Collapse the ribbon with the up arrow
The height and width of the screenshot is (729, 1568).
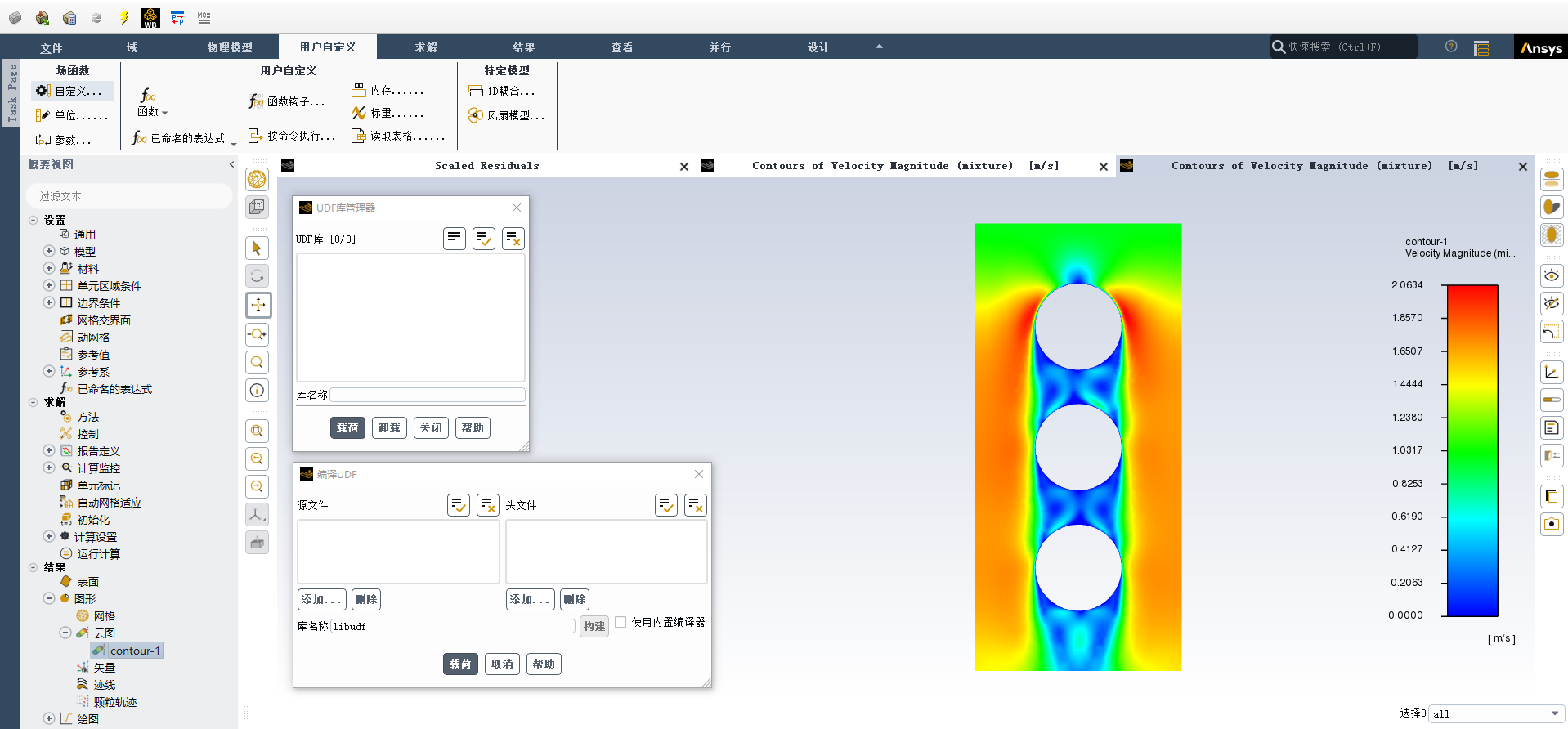click(880, 47)
